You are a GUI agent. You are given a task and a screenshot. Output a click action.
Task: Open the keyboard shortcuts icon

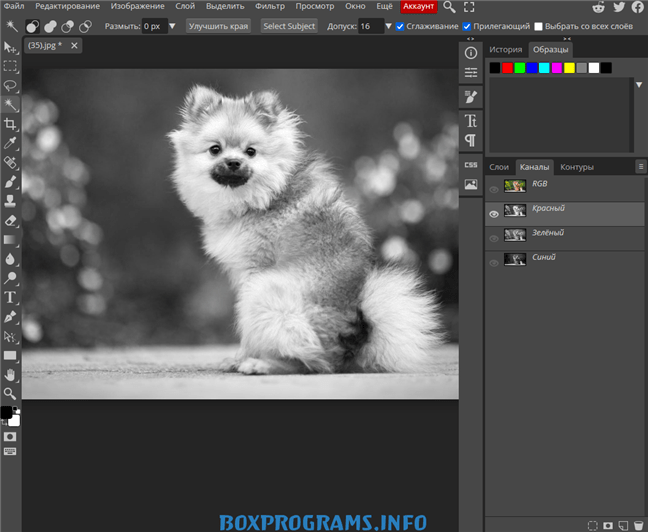[x=10, y=451]
